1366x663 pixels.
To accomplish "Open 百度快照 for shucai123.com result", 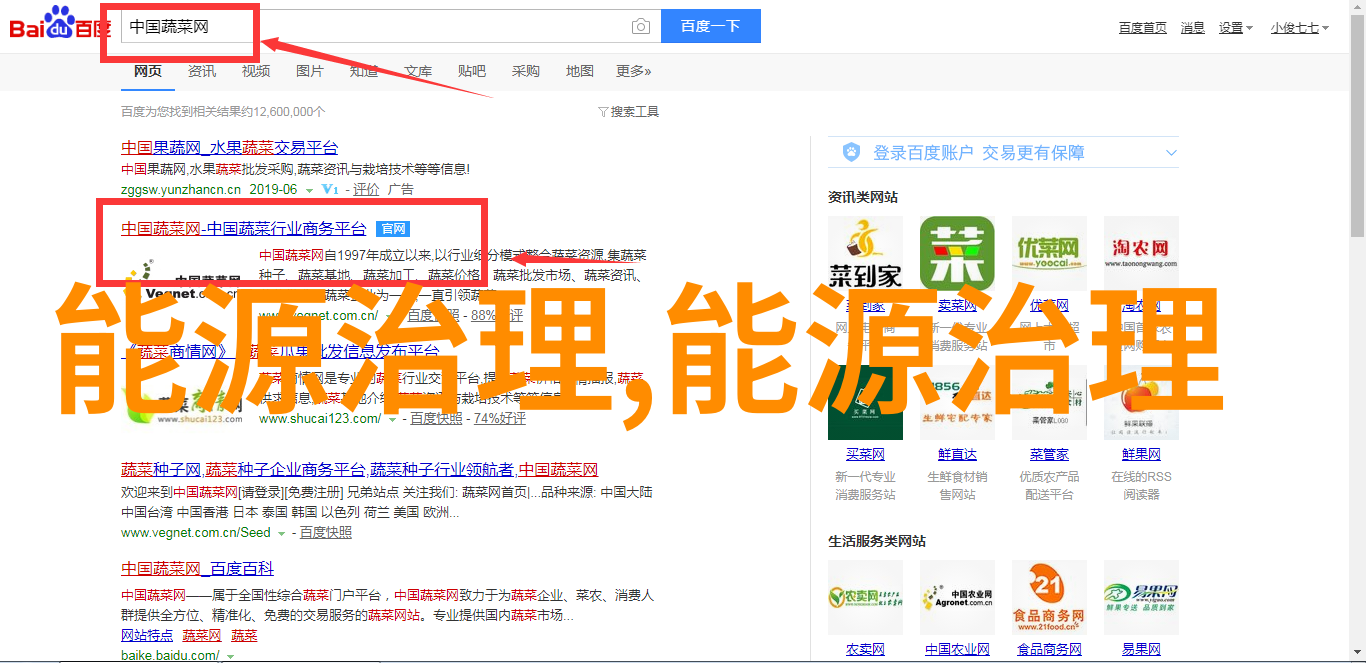I will click(436, 419).
